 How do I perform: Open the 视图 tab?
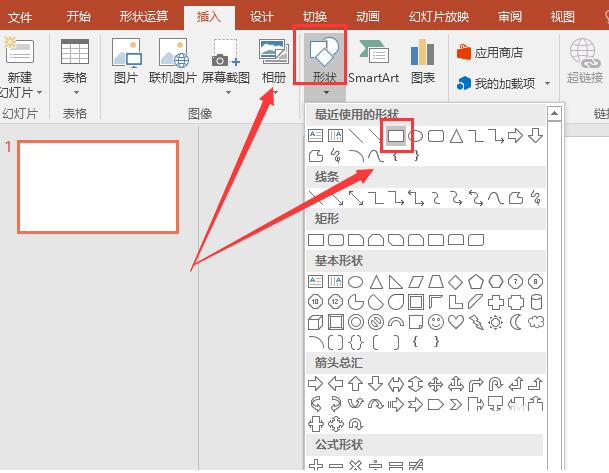[x=562, y=17]
